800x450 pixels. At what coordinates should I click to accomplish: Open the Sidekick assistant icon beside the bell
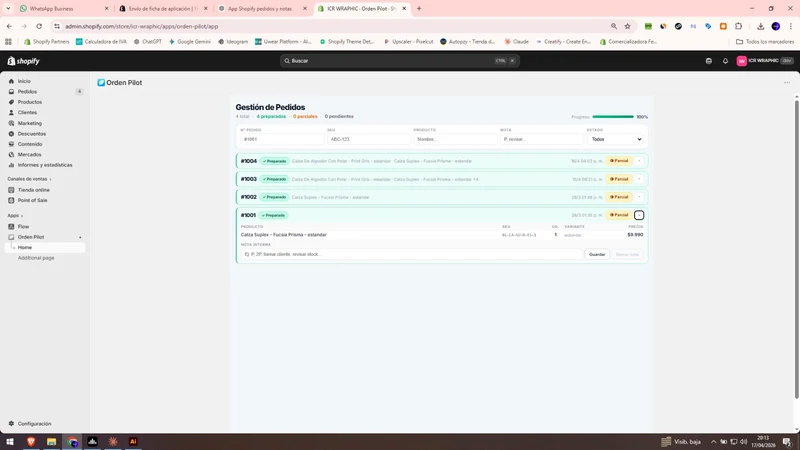[709, 61]
